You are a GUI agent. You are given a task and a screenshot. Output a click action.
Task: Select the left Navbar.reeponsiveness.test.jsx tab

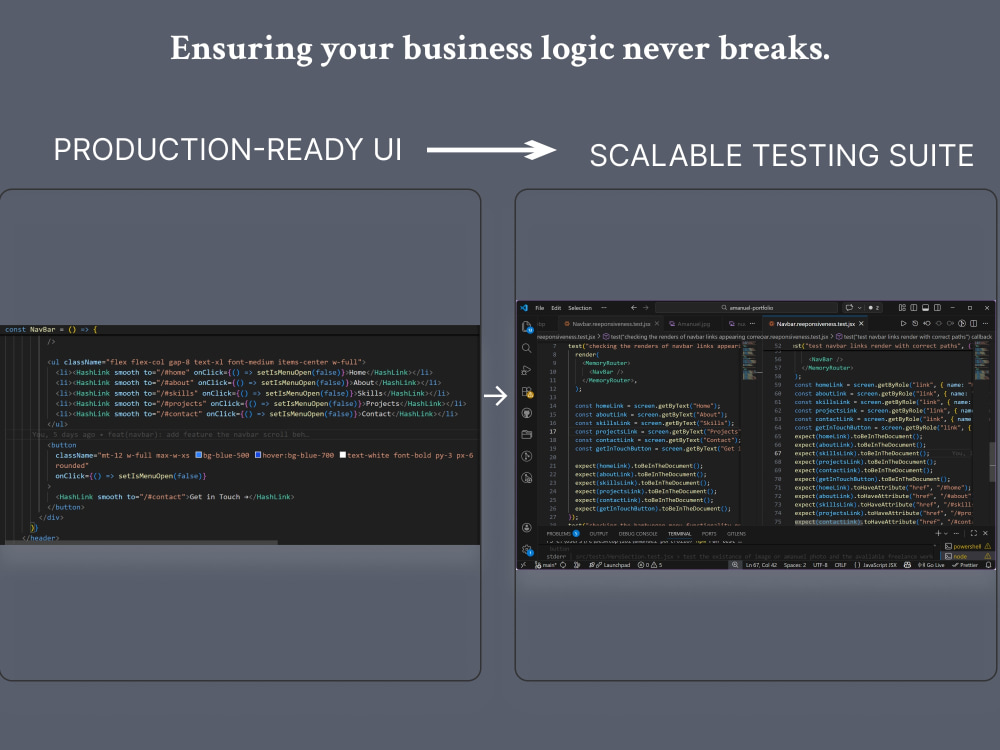pyautogui.click(x=610, y=324)
